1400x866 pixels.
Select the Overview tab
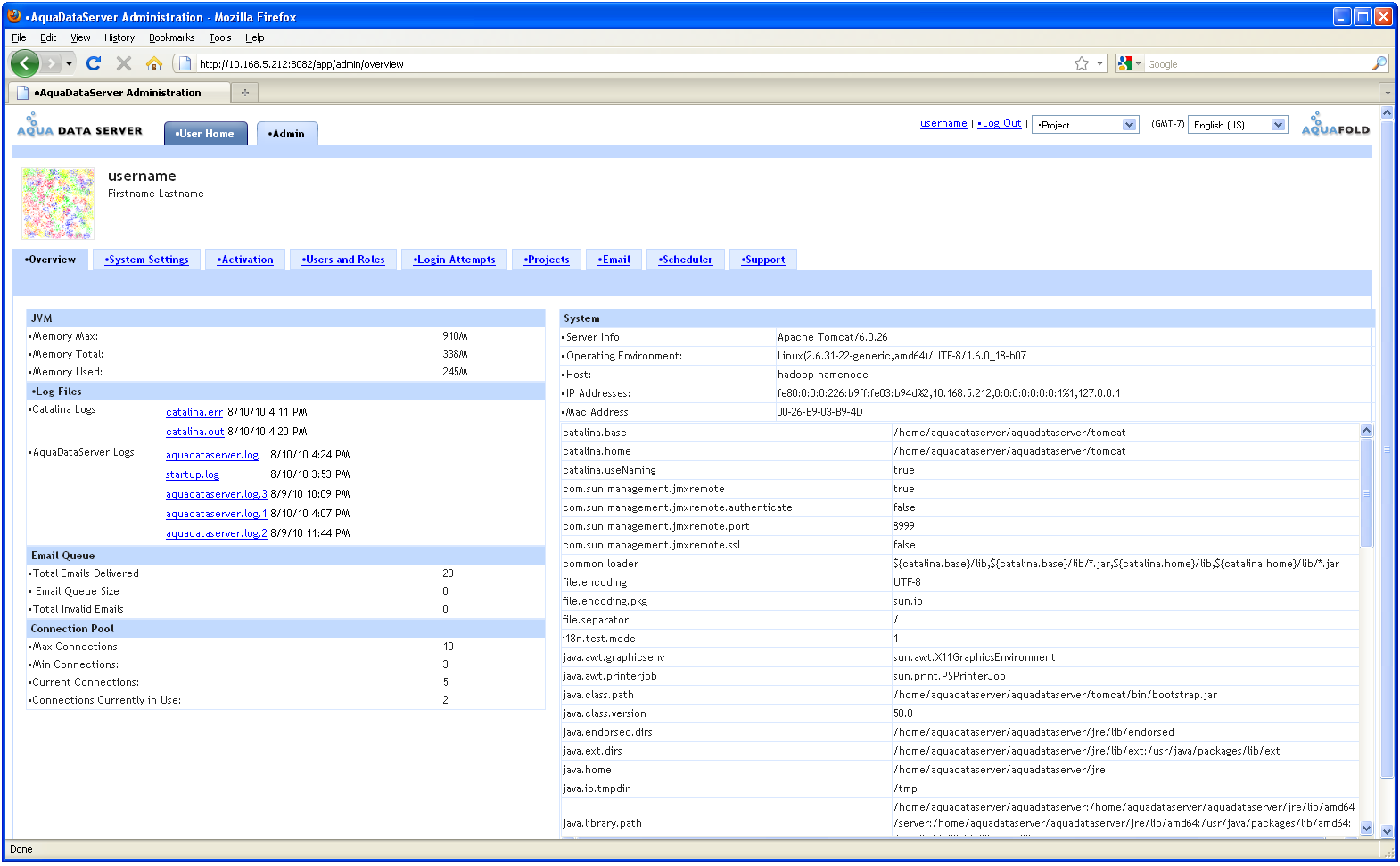point(51,260)
